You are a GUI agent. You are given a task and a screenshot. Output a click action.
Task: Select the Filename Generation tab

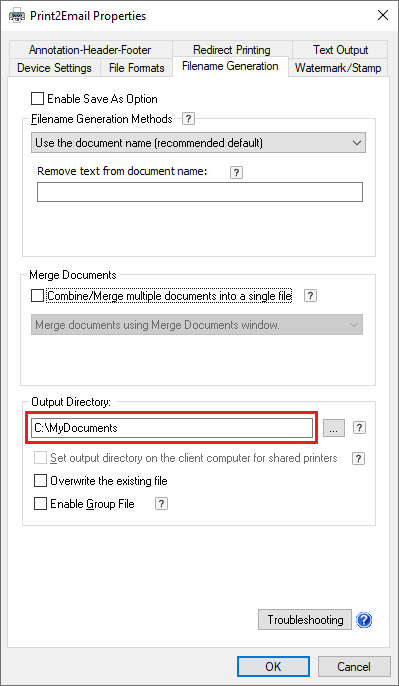coord(230,66)
